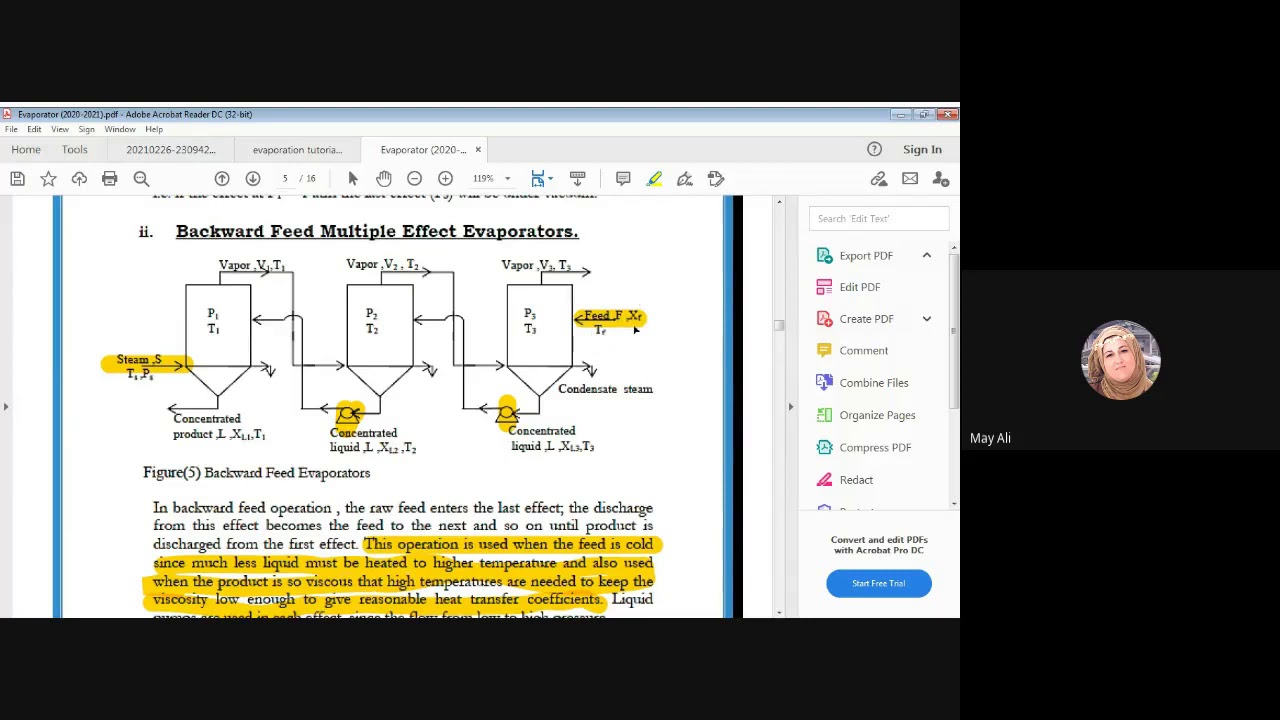
Task: Open the Home view
Action: 26,150
